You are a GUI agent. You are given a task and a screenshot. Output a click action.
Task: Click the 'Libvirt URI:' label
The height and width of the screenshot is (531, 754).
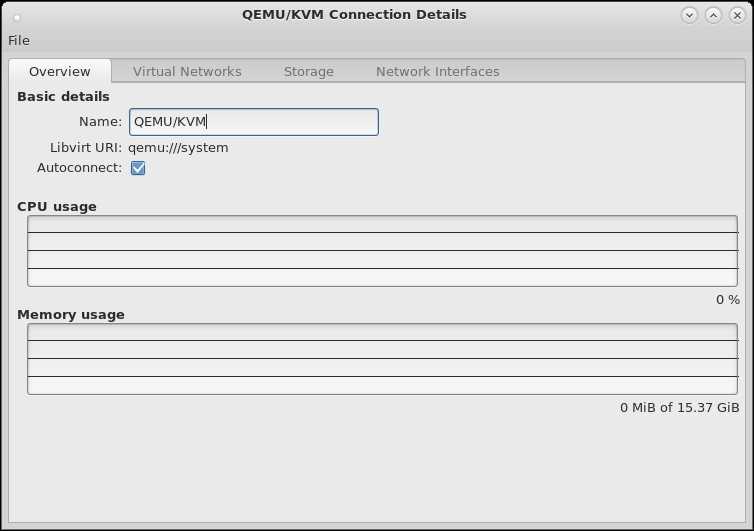pos(86,147)
